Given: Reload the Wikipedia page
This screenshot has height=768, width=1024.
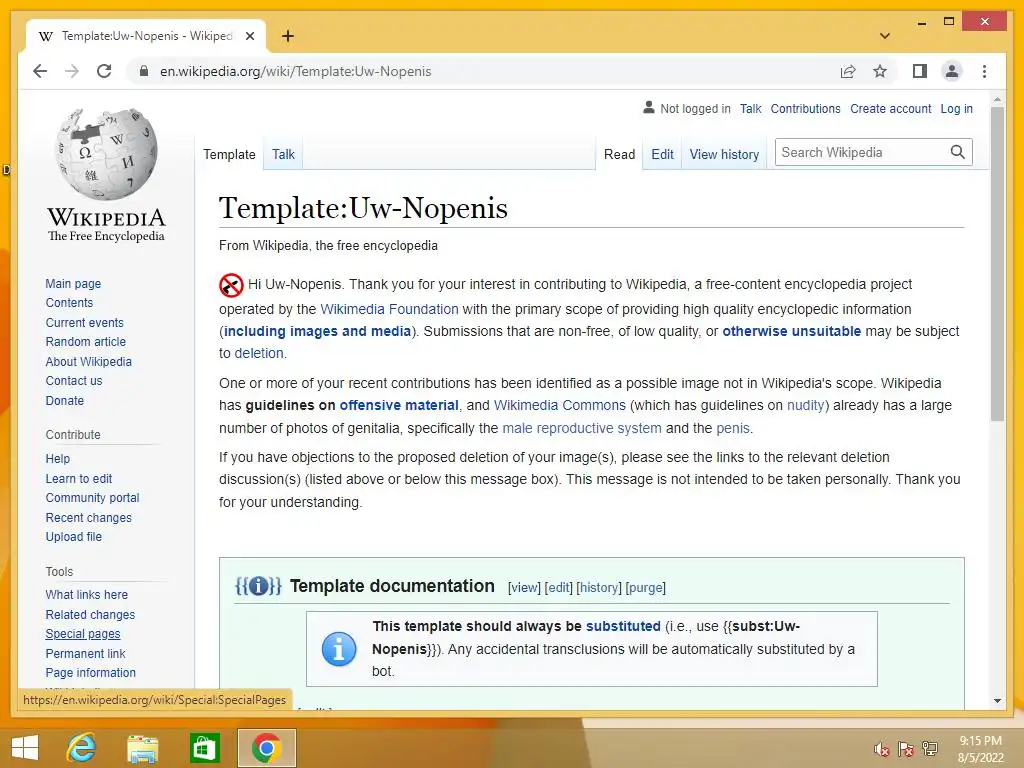Looking at the screenshot, I should [x=104, y=71].
